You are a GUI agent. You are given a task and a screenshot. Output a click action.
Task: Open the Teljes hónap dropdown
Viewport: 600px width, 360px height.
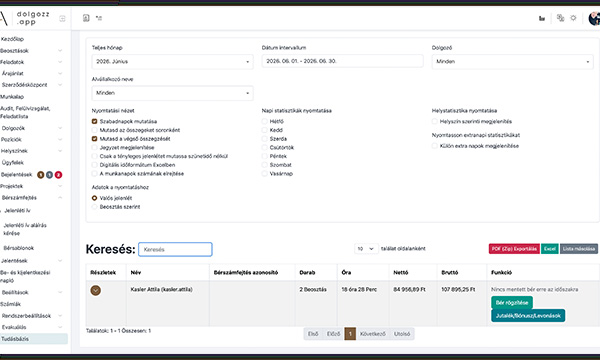click(172, 62)
